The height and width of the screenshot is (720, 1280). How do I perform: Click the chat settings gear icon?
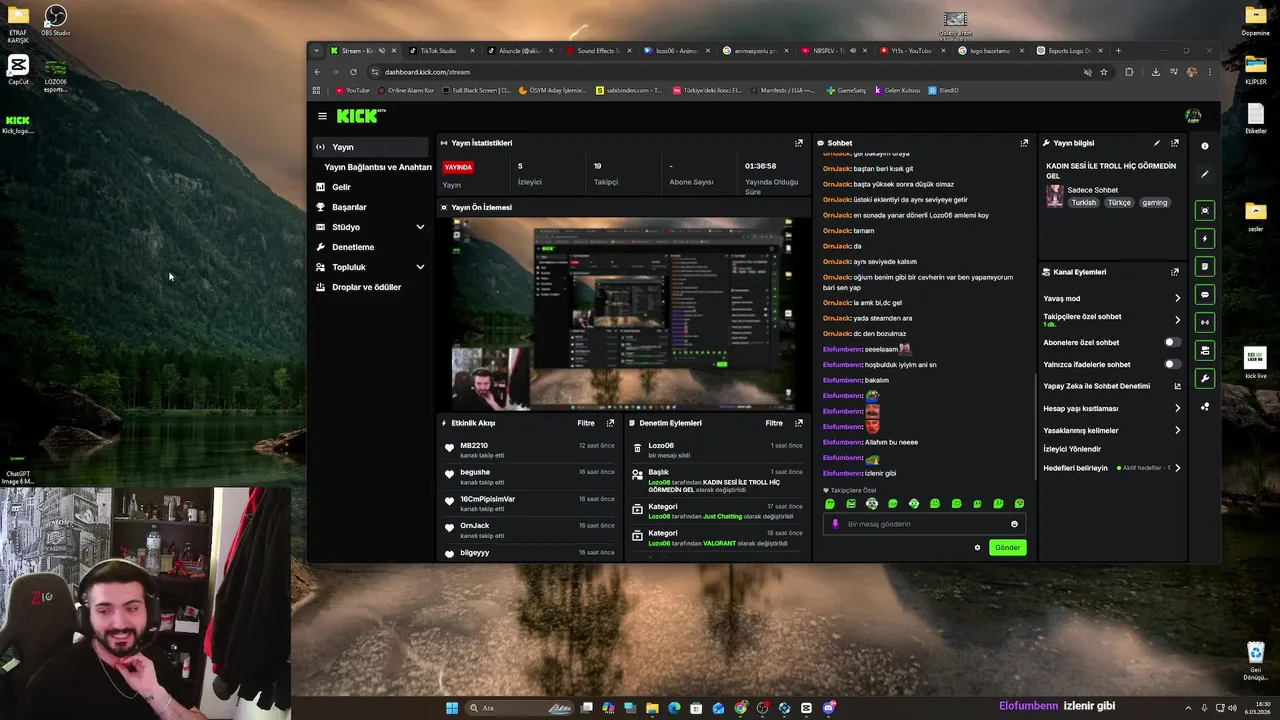point(977,547)
